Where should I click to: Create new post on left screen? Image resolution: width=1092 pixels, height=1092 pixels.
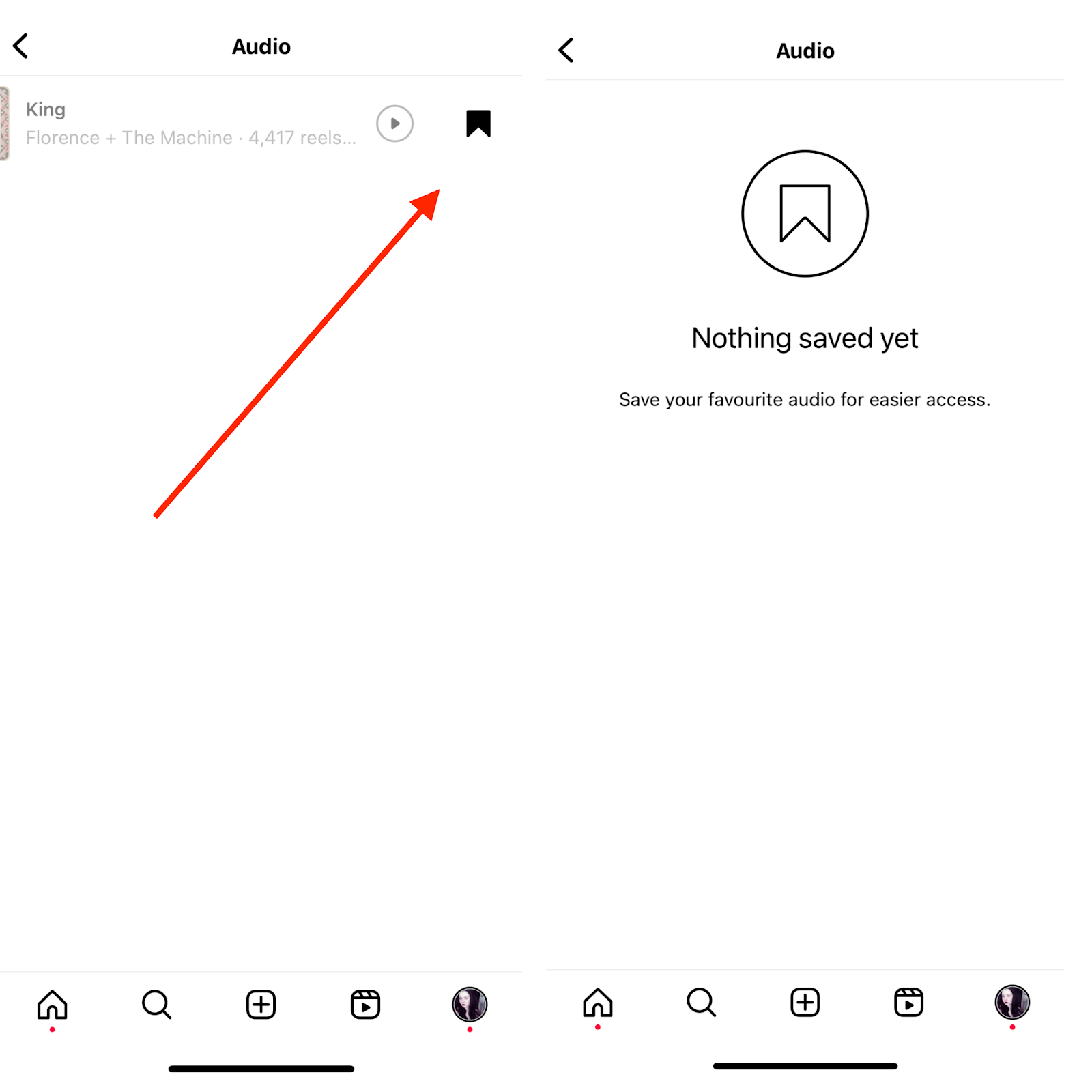pos(261,1005)
